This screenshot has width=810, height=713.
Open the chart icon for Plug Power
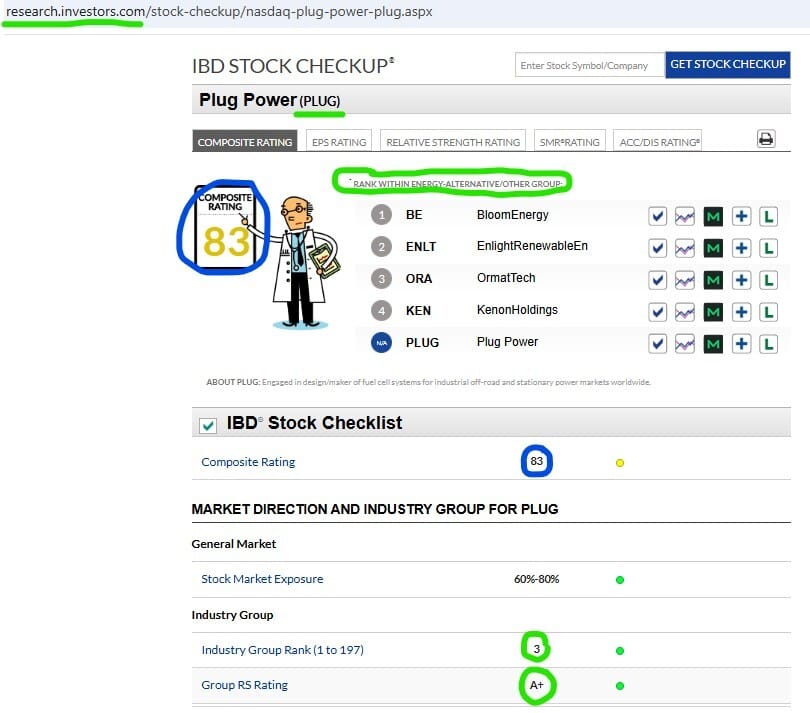[684, 344]
